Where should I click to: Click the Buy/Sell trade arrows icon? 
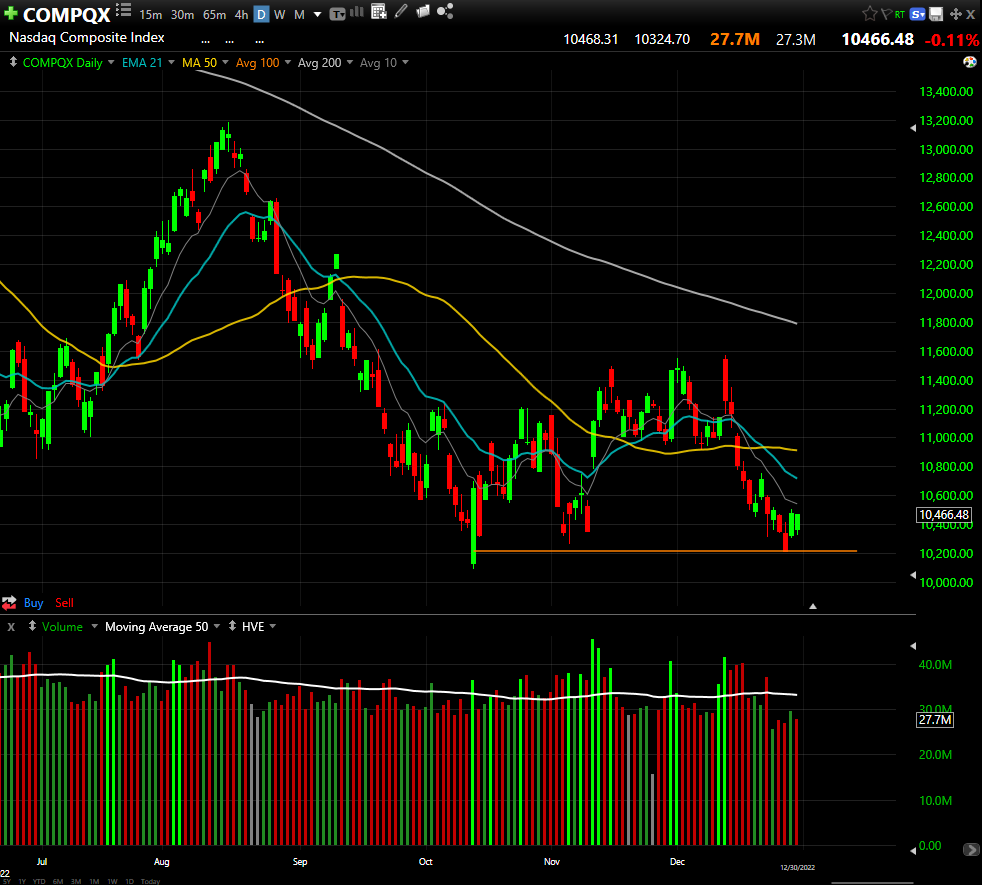(9, 603)
